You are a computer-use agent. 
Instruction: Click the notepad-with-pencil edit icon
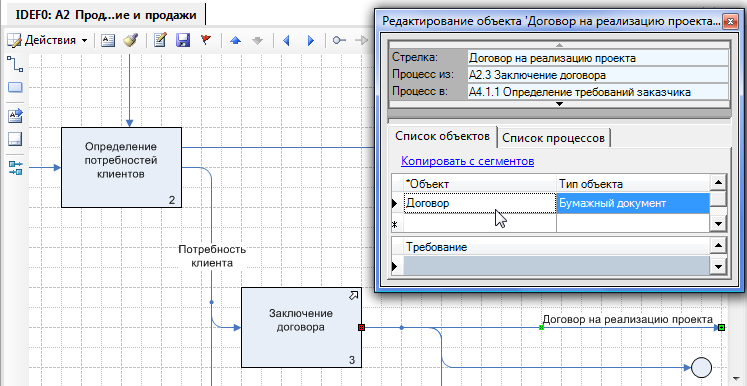click(x=161, y=41)
